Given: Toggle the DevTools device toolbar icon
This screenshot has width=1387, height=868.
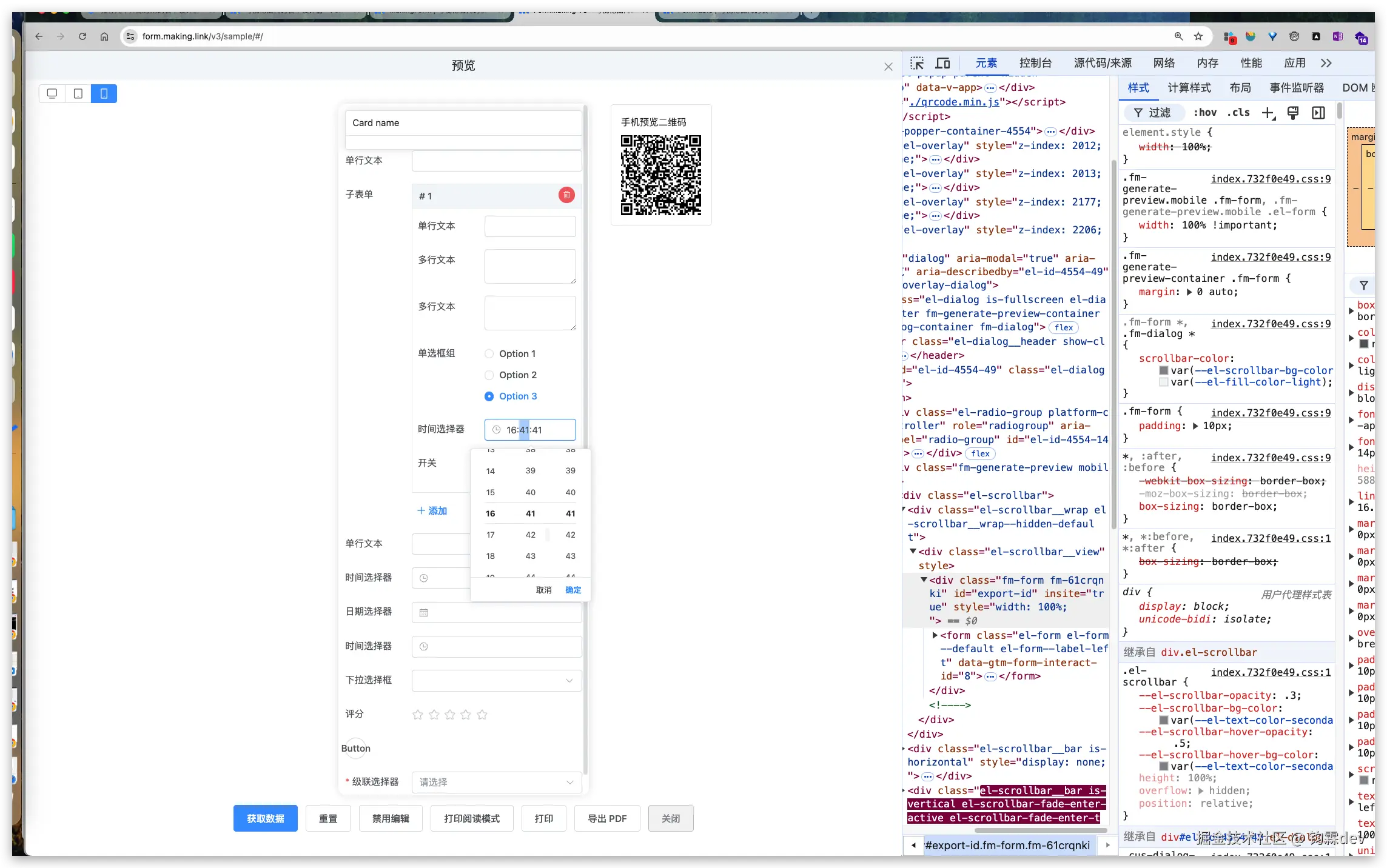Looking at the screenshot, I should point(942,63).
